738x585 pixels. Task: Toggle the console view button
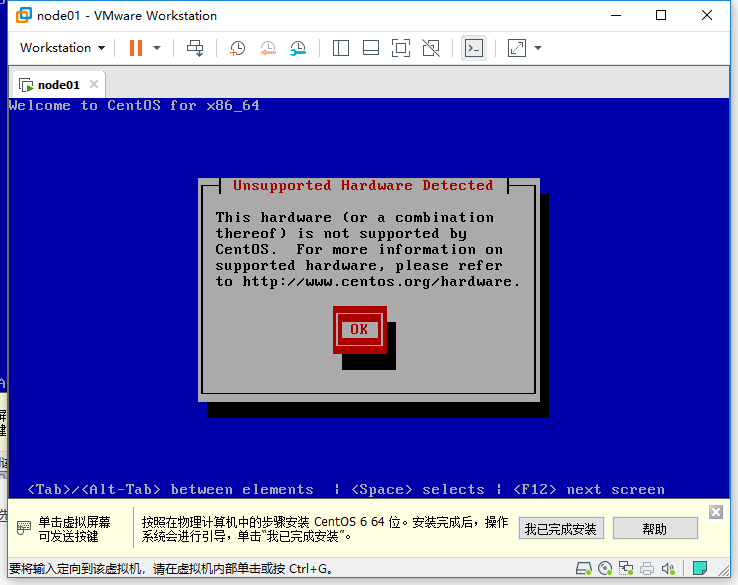(473, 48)
